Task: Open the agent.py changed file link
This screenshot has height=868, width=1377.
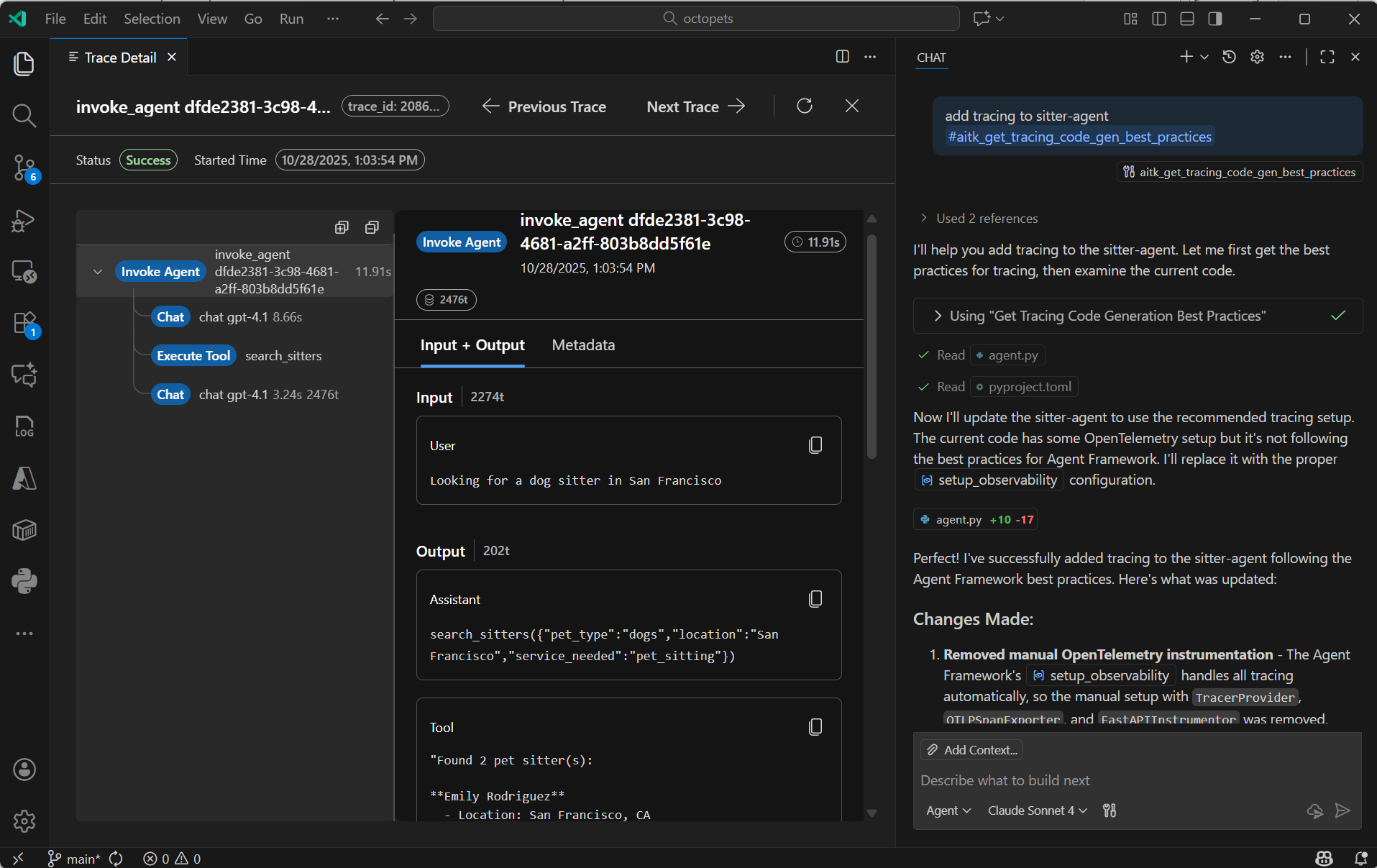Action: pyautogui.click(x=974, y=519)
